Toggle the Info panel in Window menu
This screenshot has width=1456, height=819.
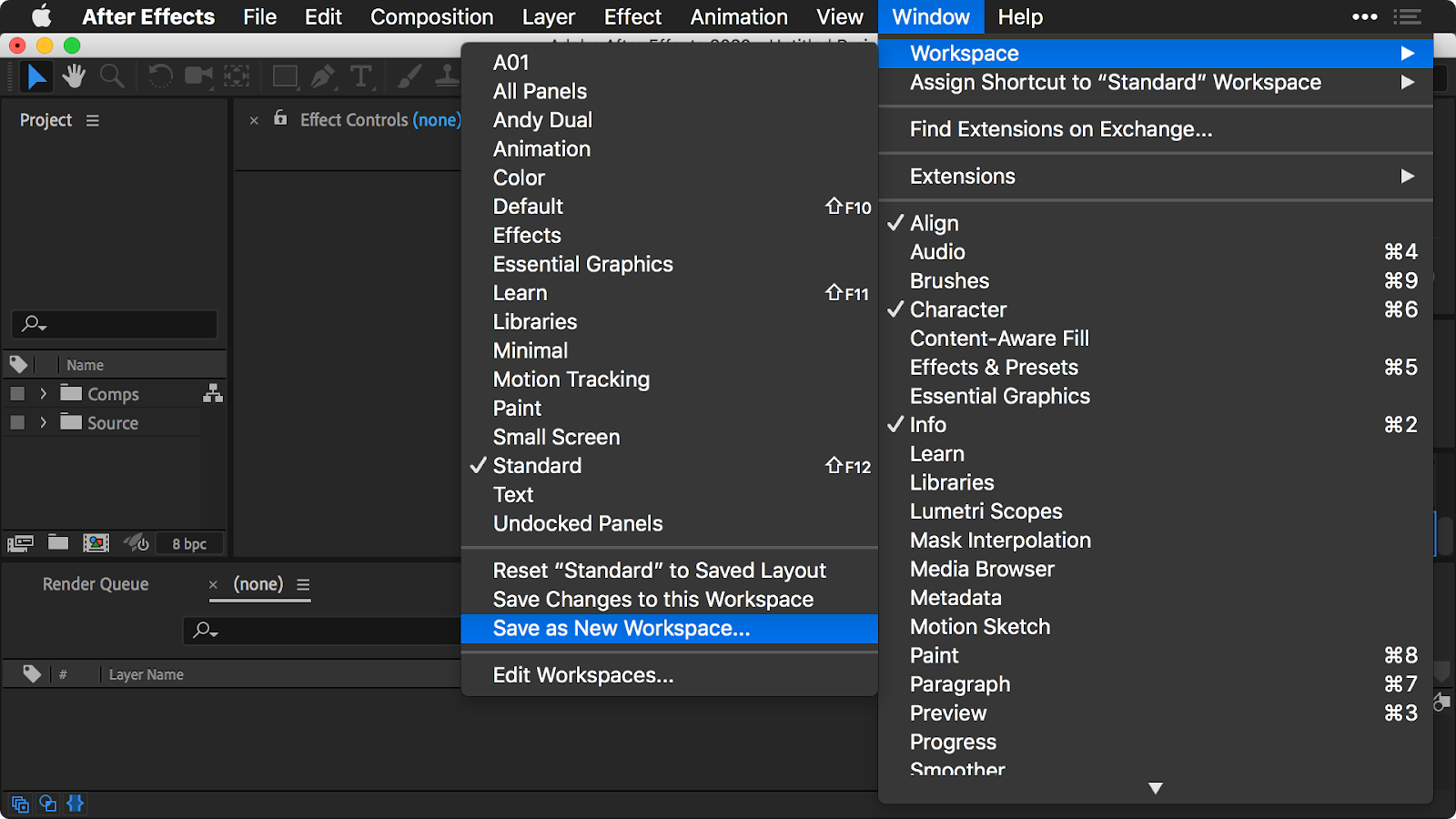coord(927,425)
